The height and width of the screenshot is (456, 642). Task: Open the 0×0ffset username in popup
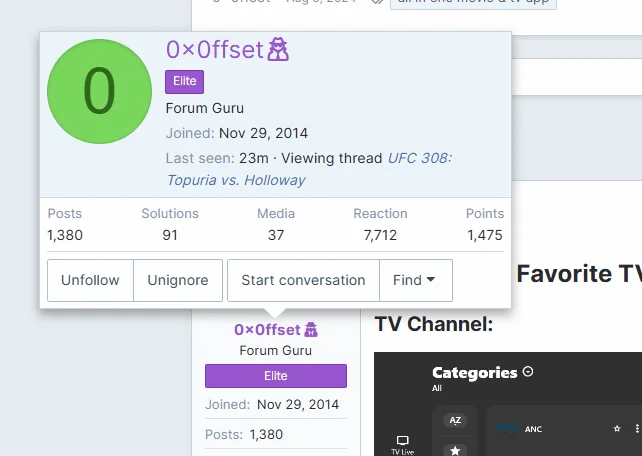215,50
